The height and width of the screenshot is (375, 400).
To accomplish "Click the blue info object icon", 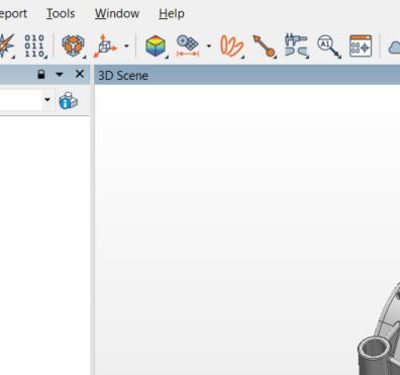I will coord(68,100).
